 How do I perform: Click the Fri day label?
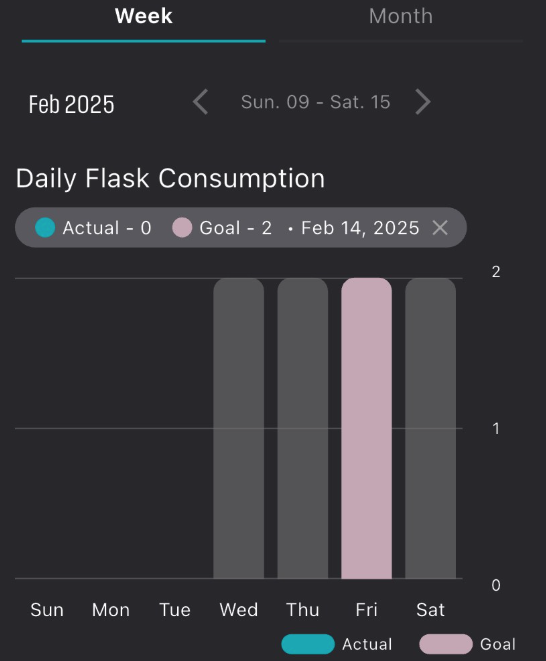tap(366, 610)
